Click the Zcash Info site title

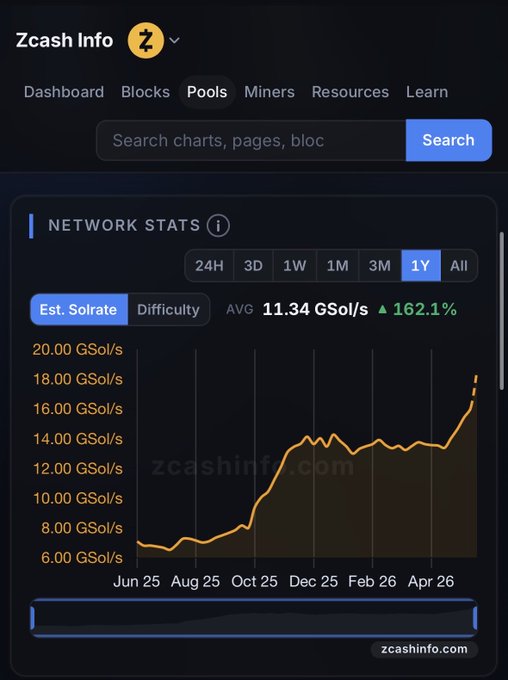64,40
